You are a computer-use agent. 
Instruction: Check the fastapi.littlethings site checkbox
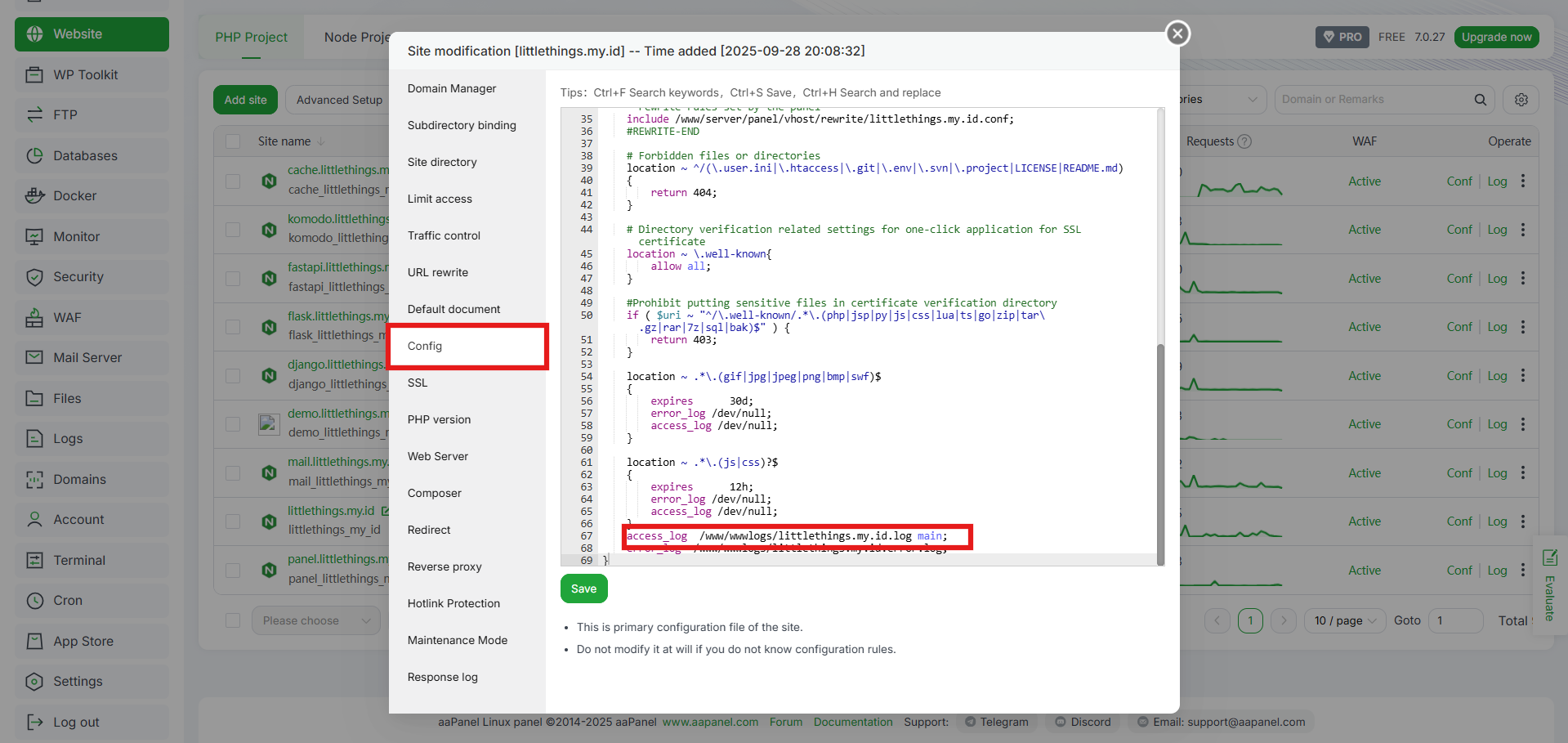click(x=233, y=278)
